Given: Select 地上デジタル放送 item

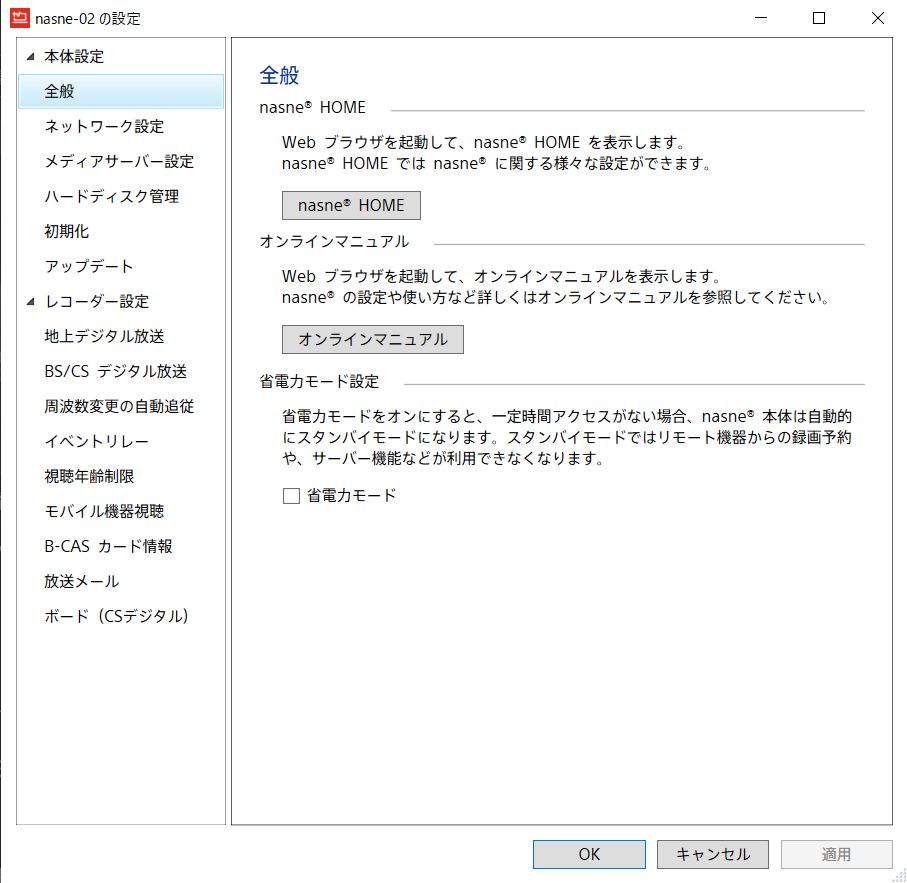Looking at the screenshot, I should pyautogui.click(x=104, y=336).
